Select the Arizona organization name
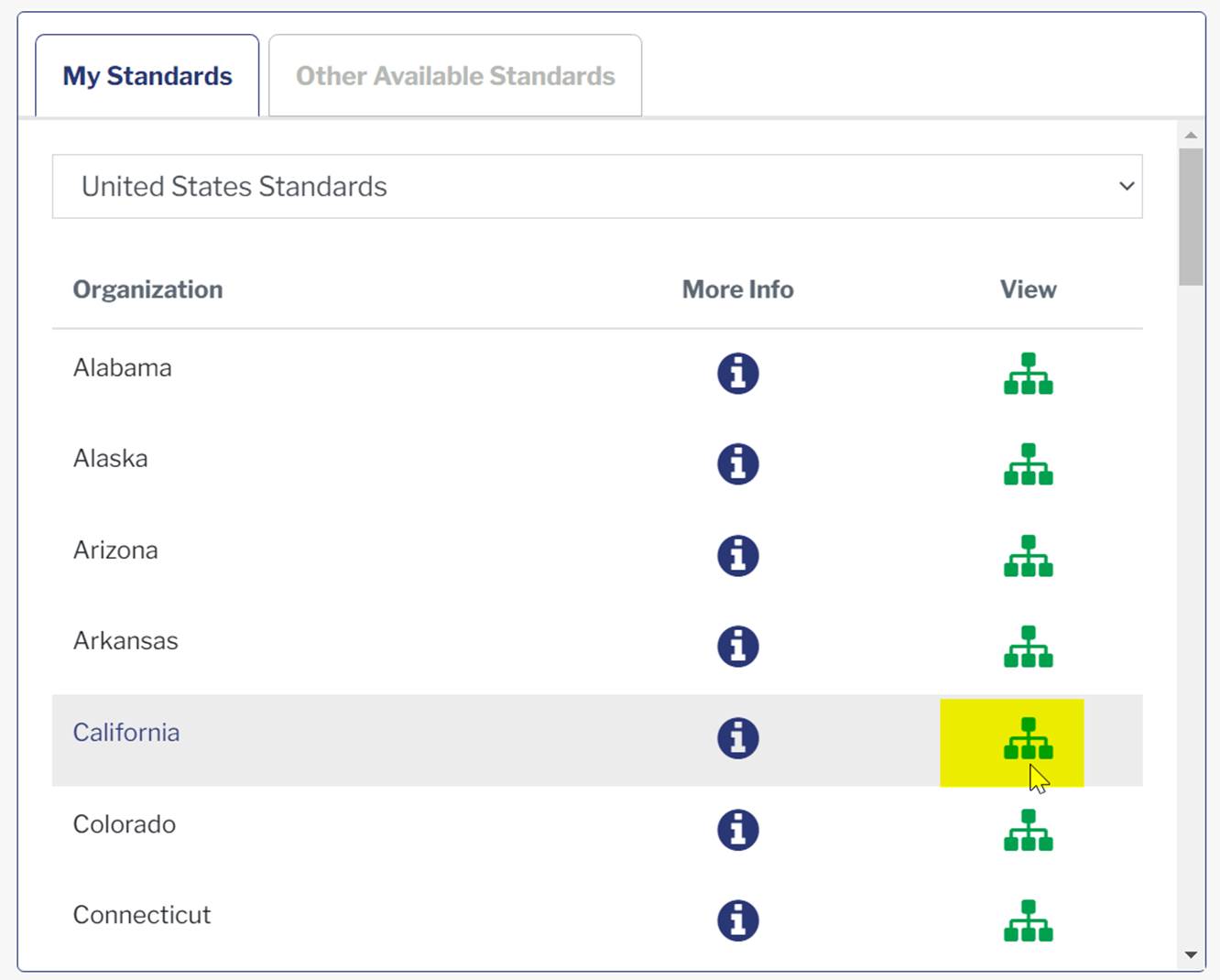 pyautogui.click(x=115, y=550)
